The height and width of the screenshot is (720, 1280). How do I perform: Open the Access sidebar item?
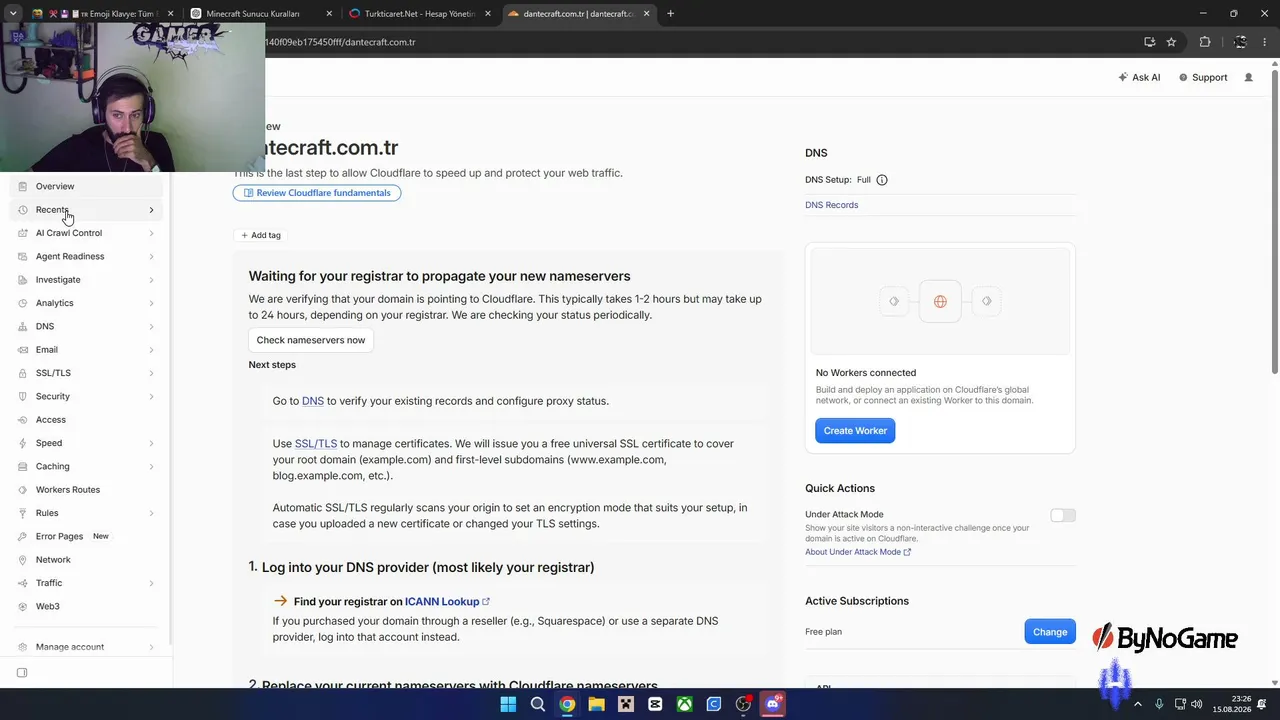pyautogui.click(x=86, y=420)
